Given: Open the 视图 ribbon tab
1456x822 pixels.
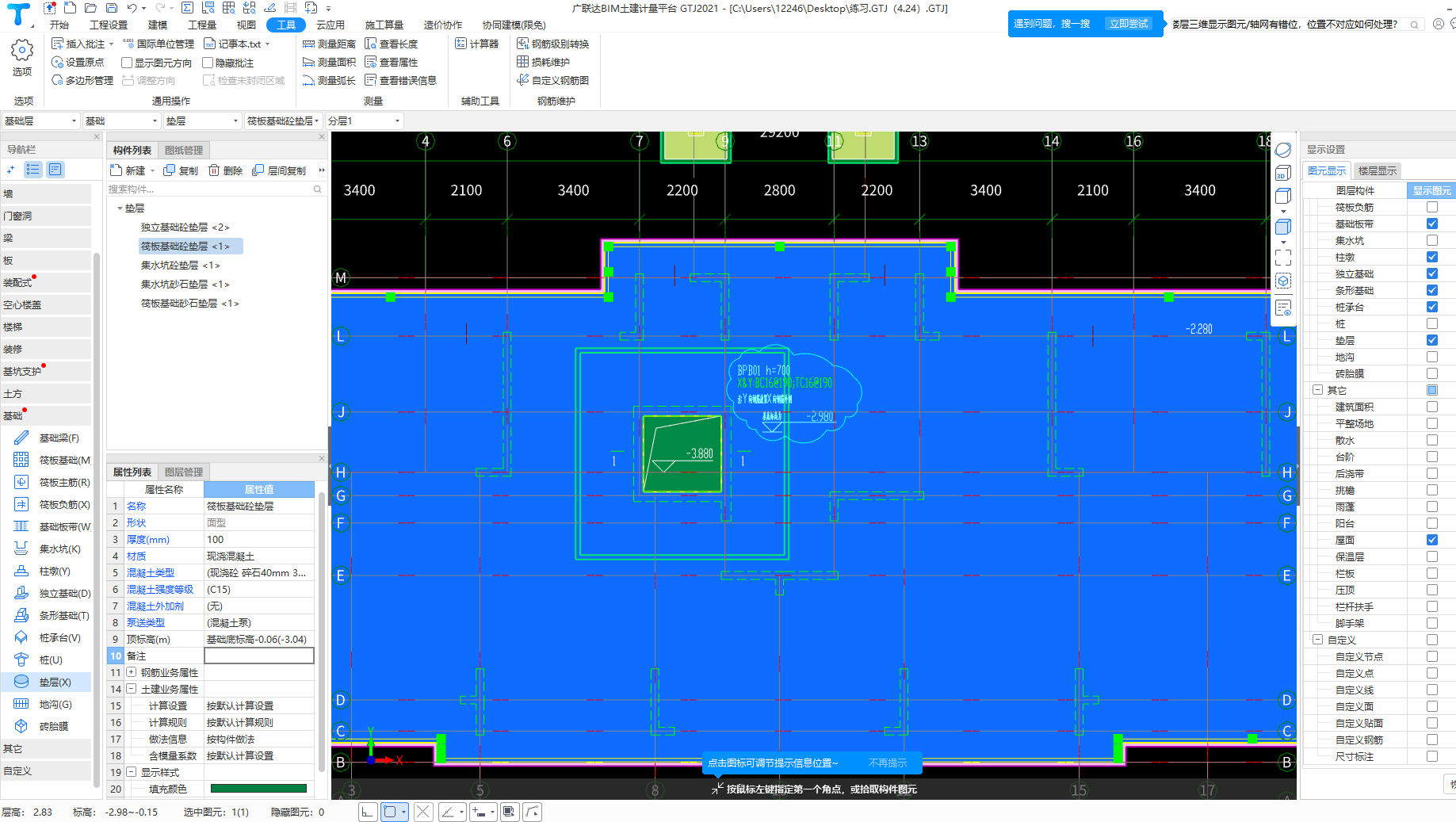Looking at the screenshot, I should coord(246,25).
